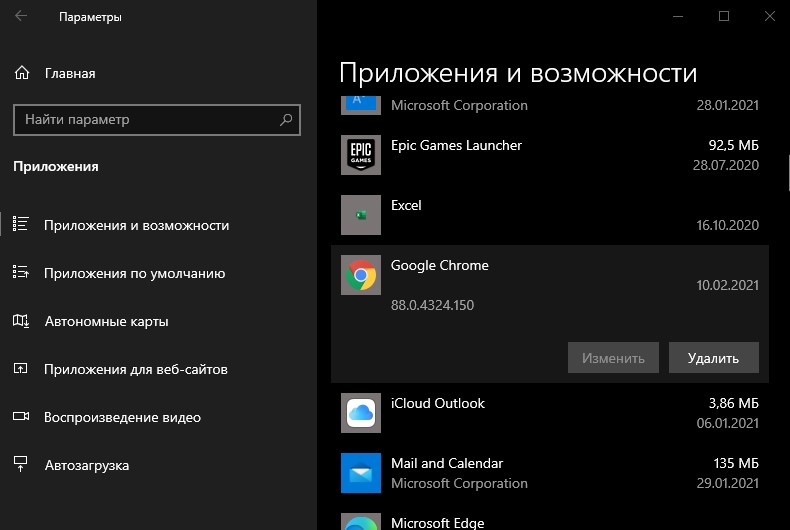Viewport: 790px width, 530px height.
Task: Select the Приложения и возможности sidebar icon
Action: pos(21,224)
